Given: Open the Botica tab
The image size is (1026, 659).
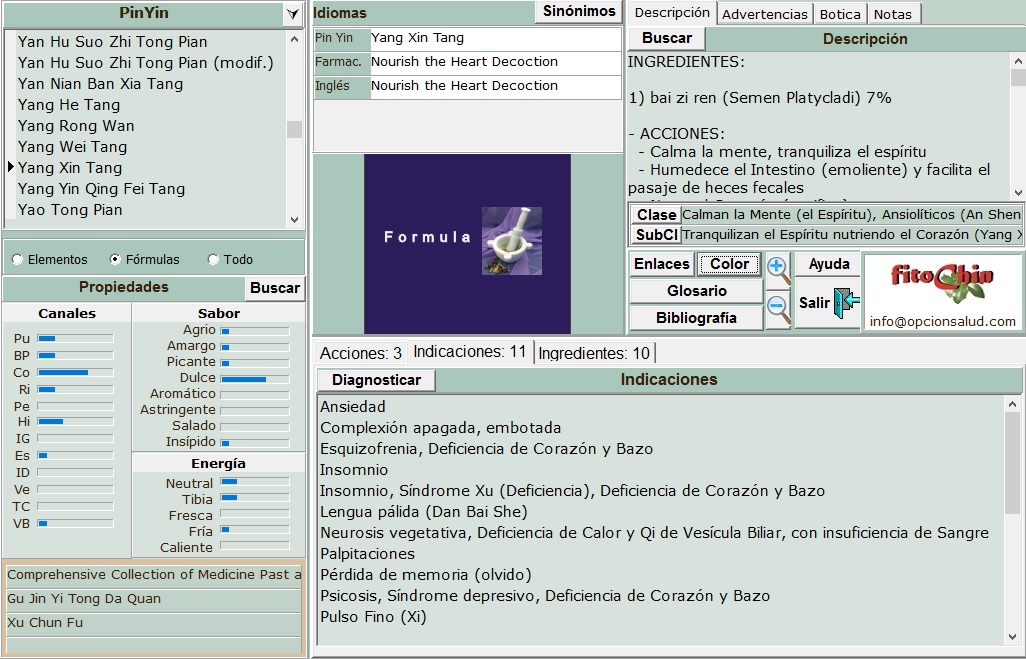Looking at the screenshot, I should (840, 14).
